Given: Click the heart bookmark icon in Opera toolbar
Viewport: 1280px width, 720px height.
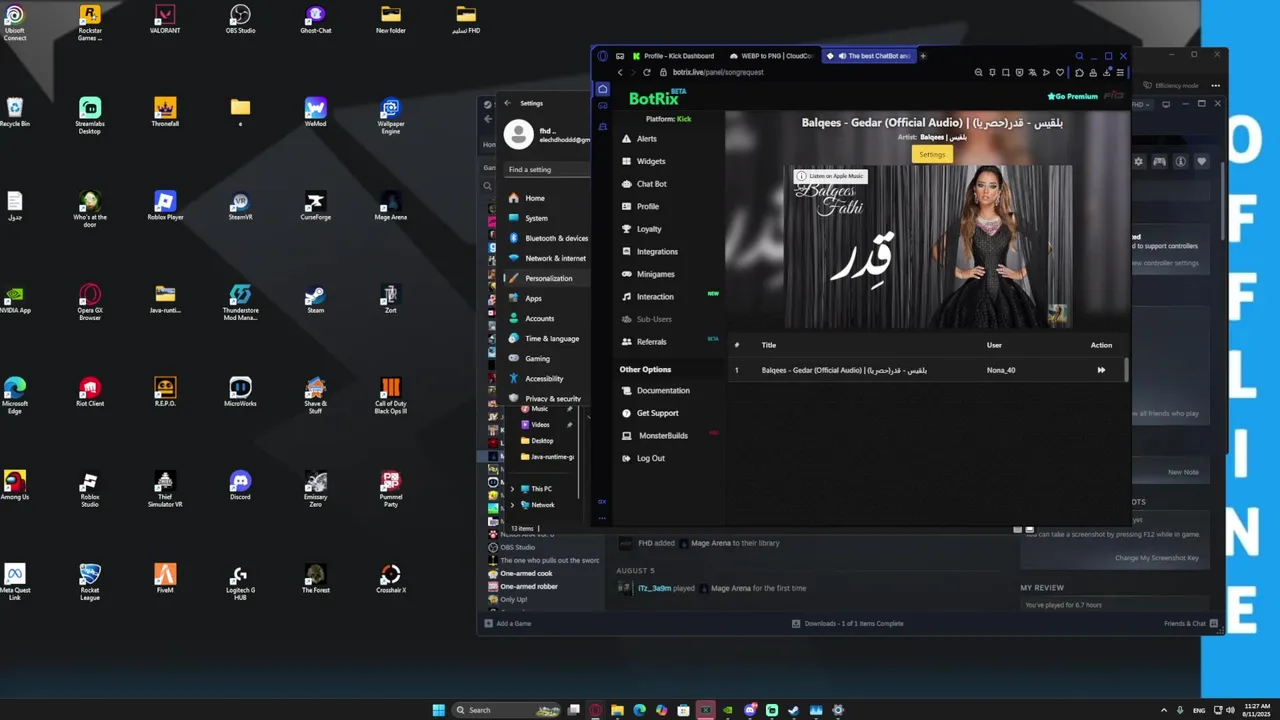Looking at the screenshot, I should (x=1060, y=72).
